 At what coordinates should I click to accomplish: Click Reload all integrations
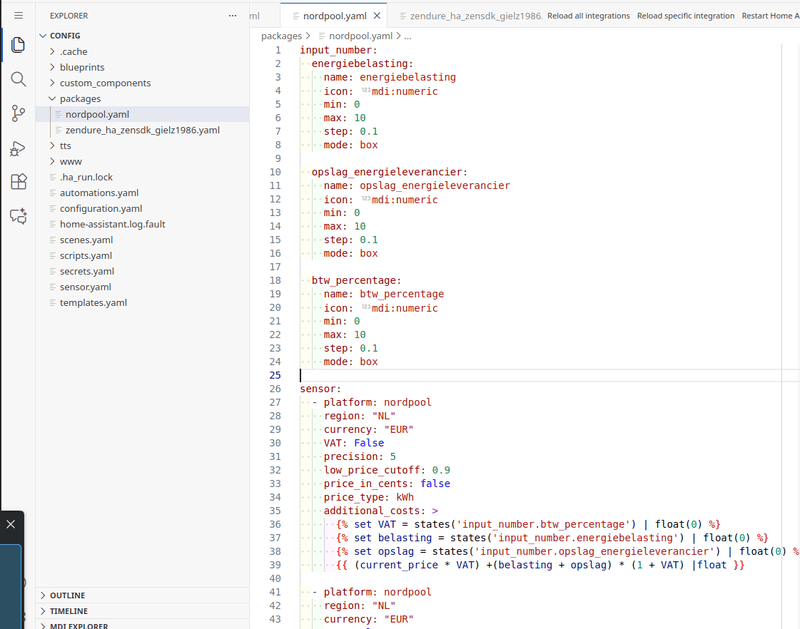pyautogui.click(x=588, y=16)
